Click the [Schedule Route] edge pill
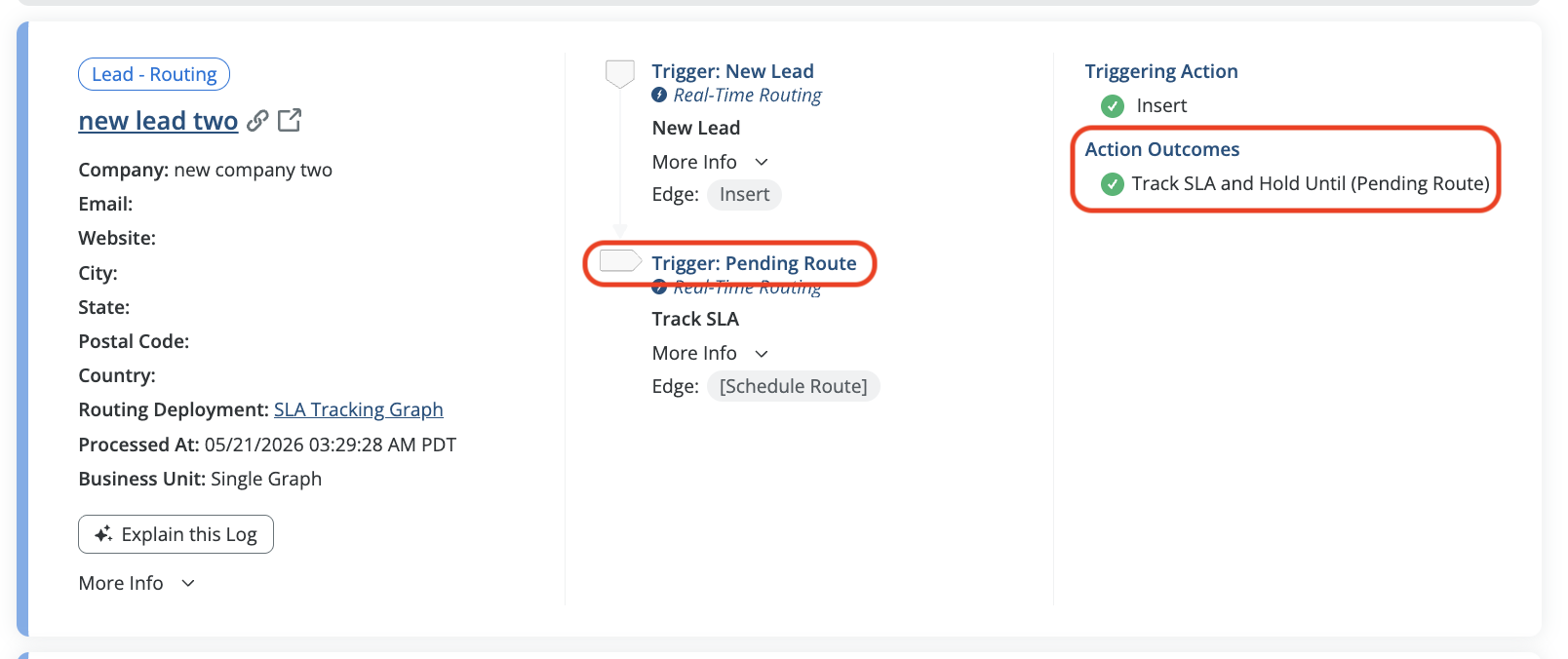Screen dimensions: 1568x659 pyautogui.click(x=794, y=386)
